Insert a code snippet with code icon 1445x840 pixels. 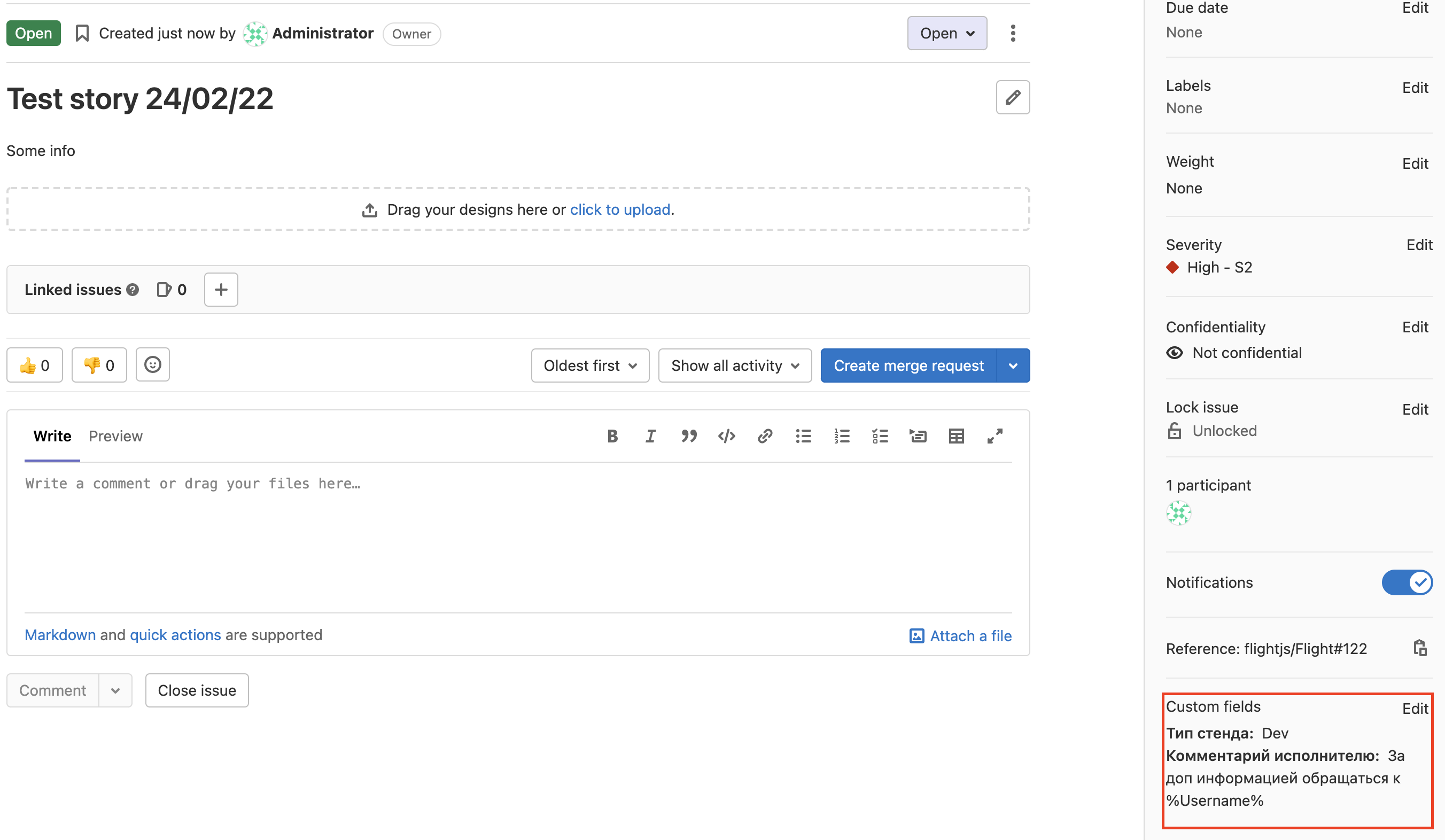coord(727,437)
